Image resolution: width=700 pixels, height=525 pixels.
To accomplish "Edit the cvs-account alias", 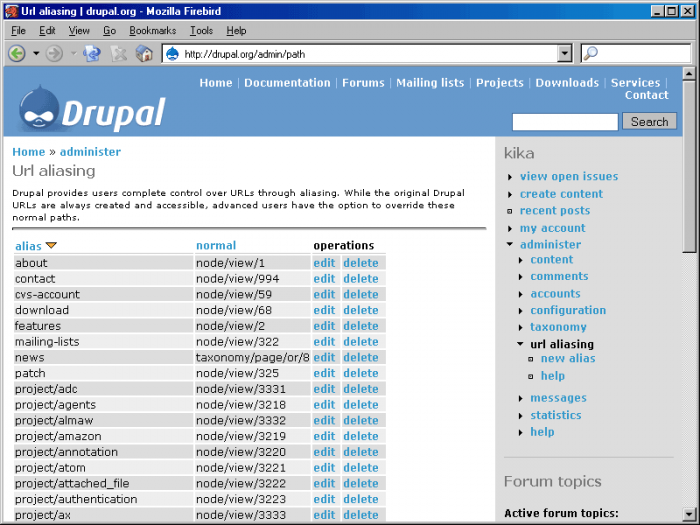I will (x=324, y=294).
